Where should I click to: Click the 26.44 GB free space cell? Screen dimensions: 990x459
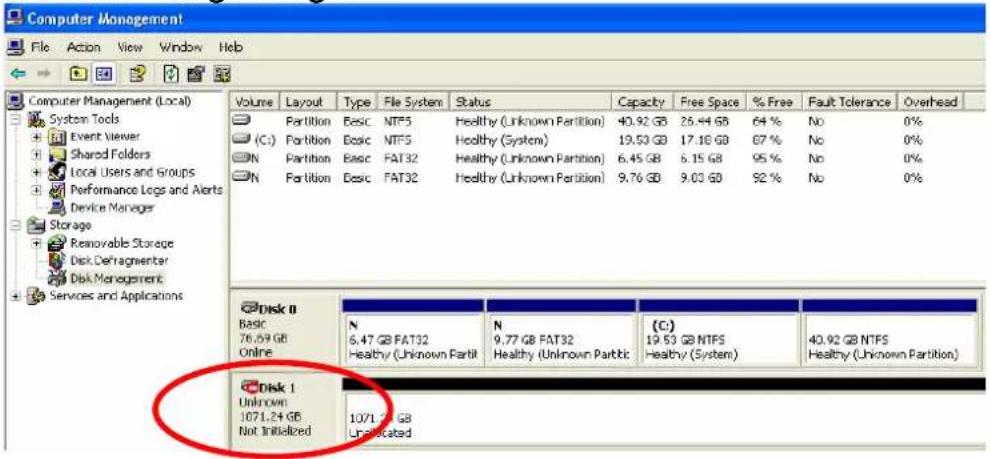coord(703,120)
